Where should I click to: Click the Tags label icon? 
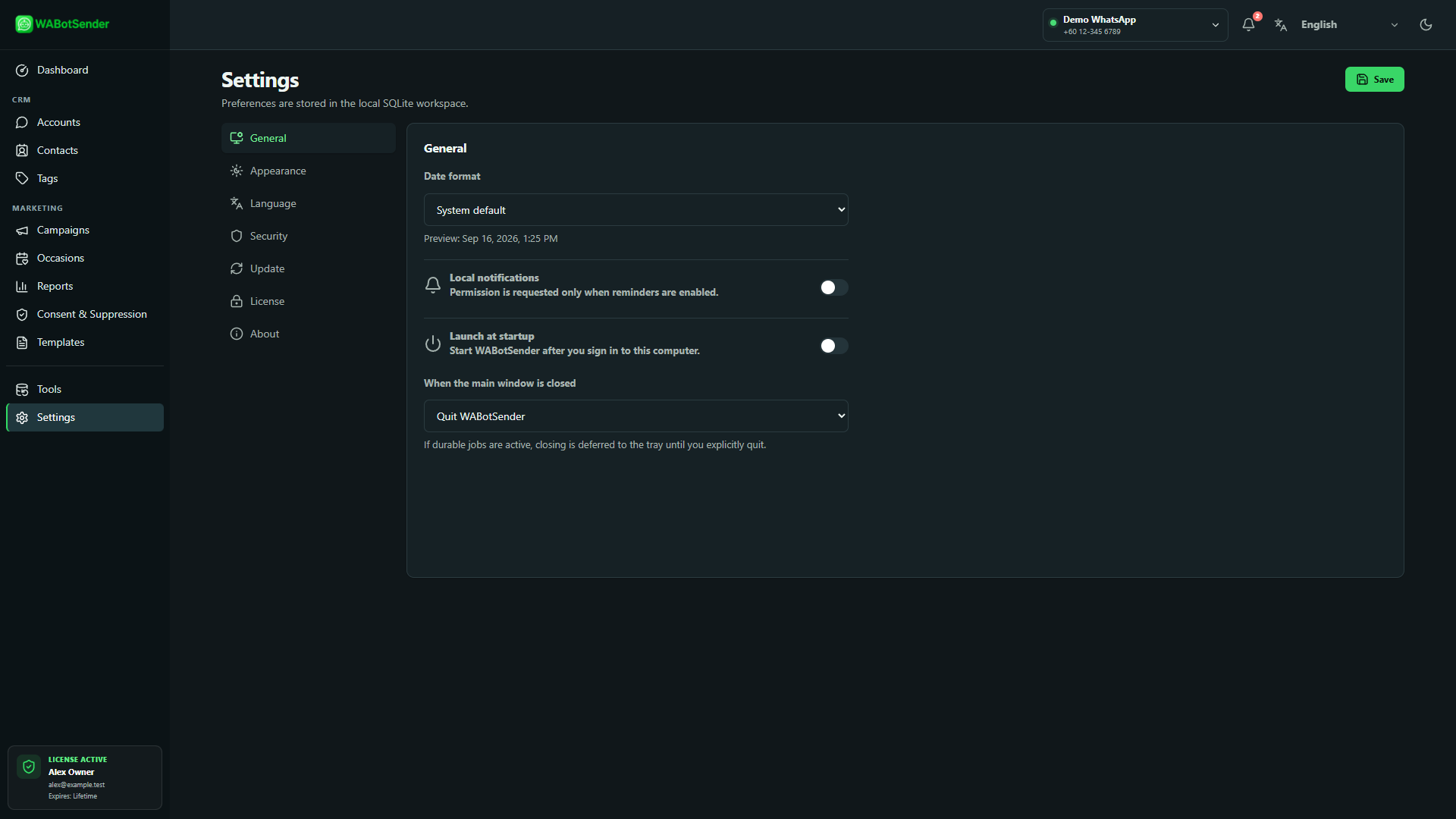pos(22,178)
